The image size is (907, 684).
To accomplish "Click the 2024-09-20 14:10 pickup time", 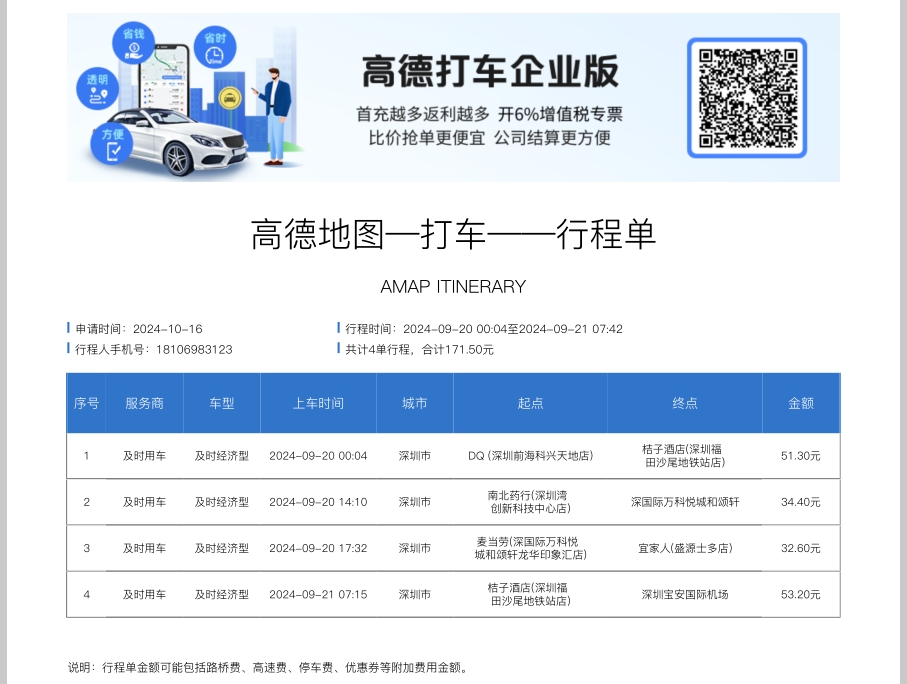I will (318, 502).
